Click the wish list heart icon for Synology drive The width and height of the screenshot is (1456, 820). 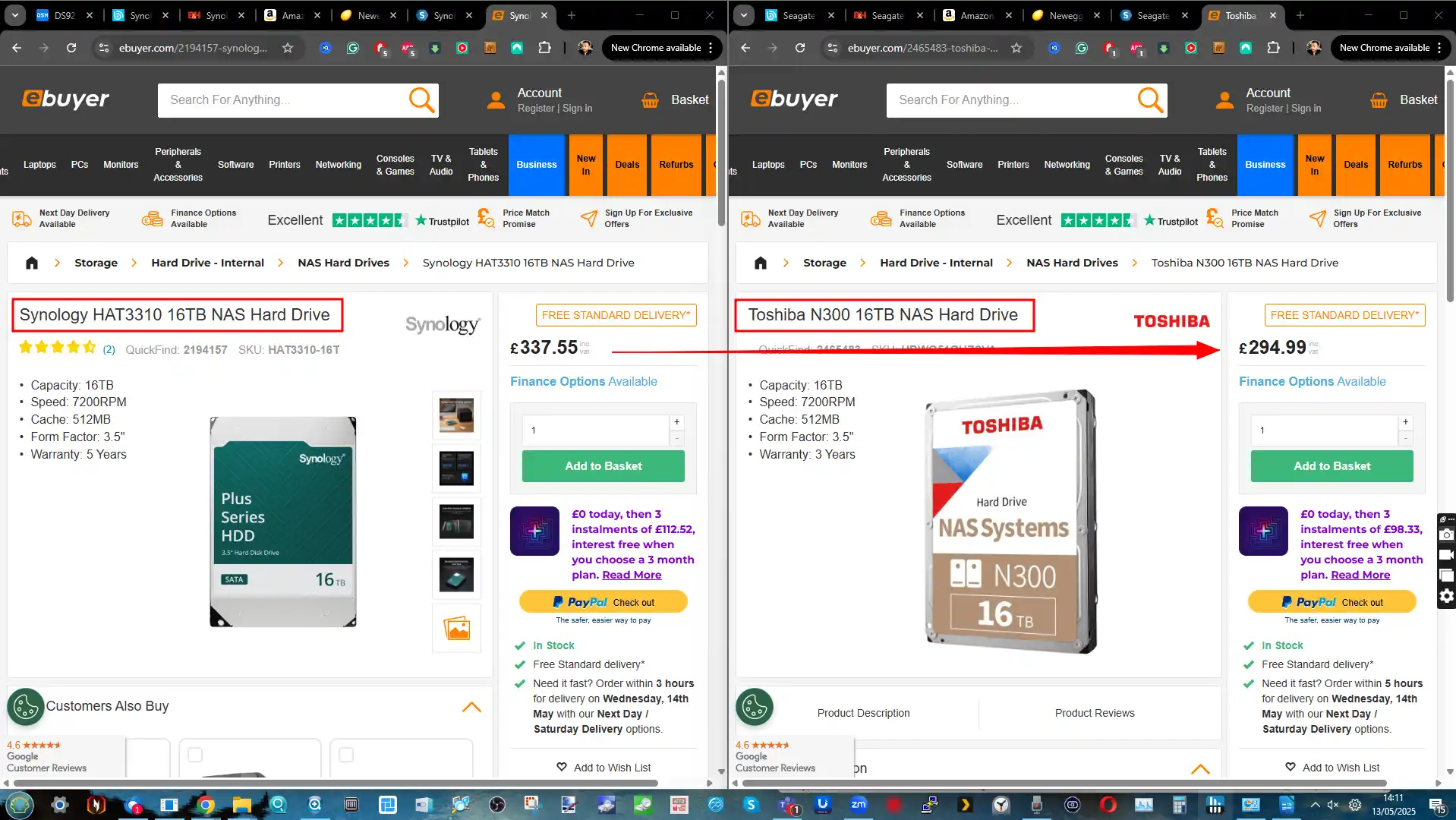(562, 767)
